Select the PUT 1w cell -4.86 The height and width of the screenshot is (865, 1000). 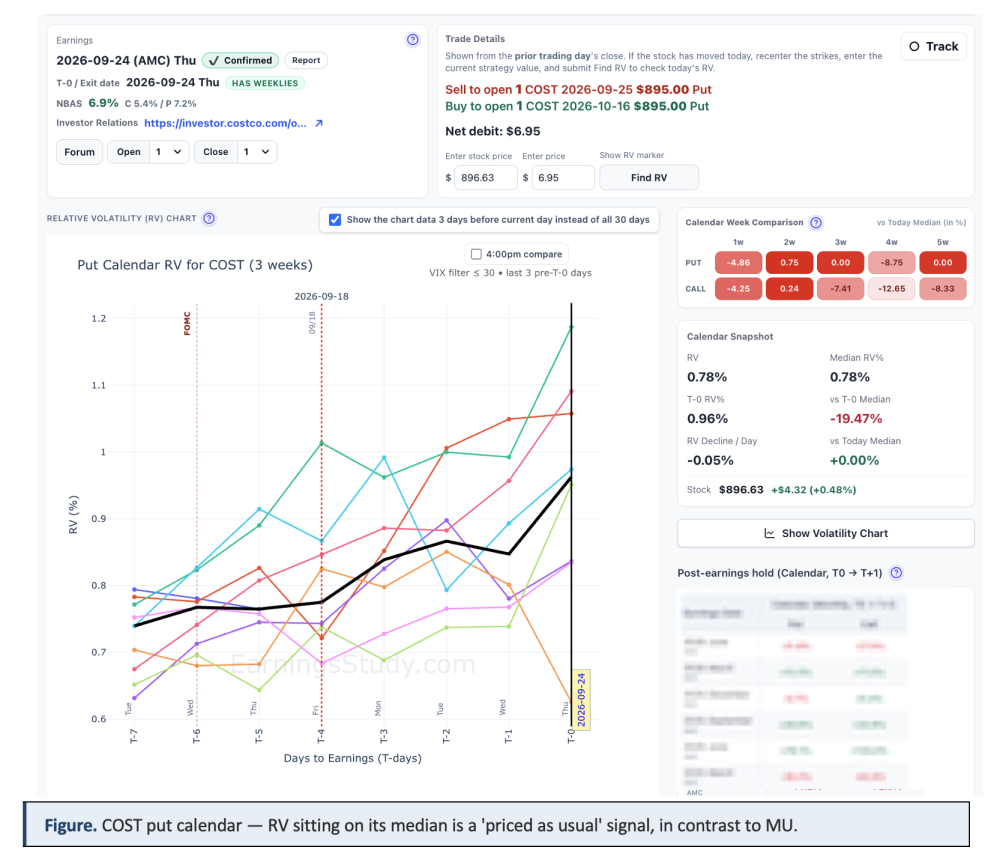[x=739, y=263]
